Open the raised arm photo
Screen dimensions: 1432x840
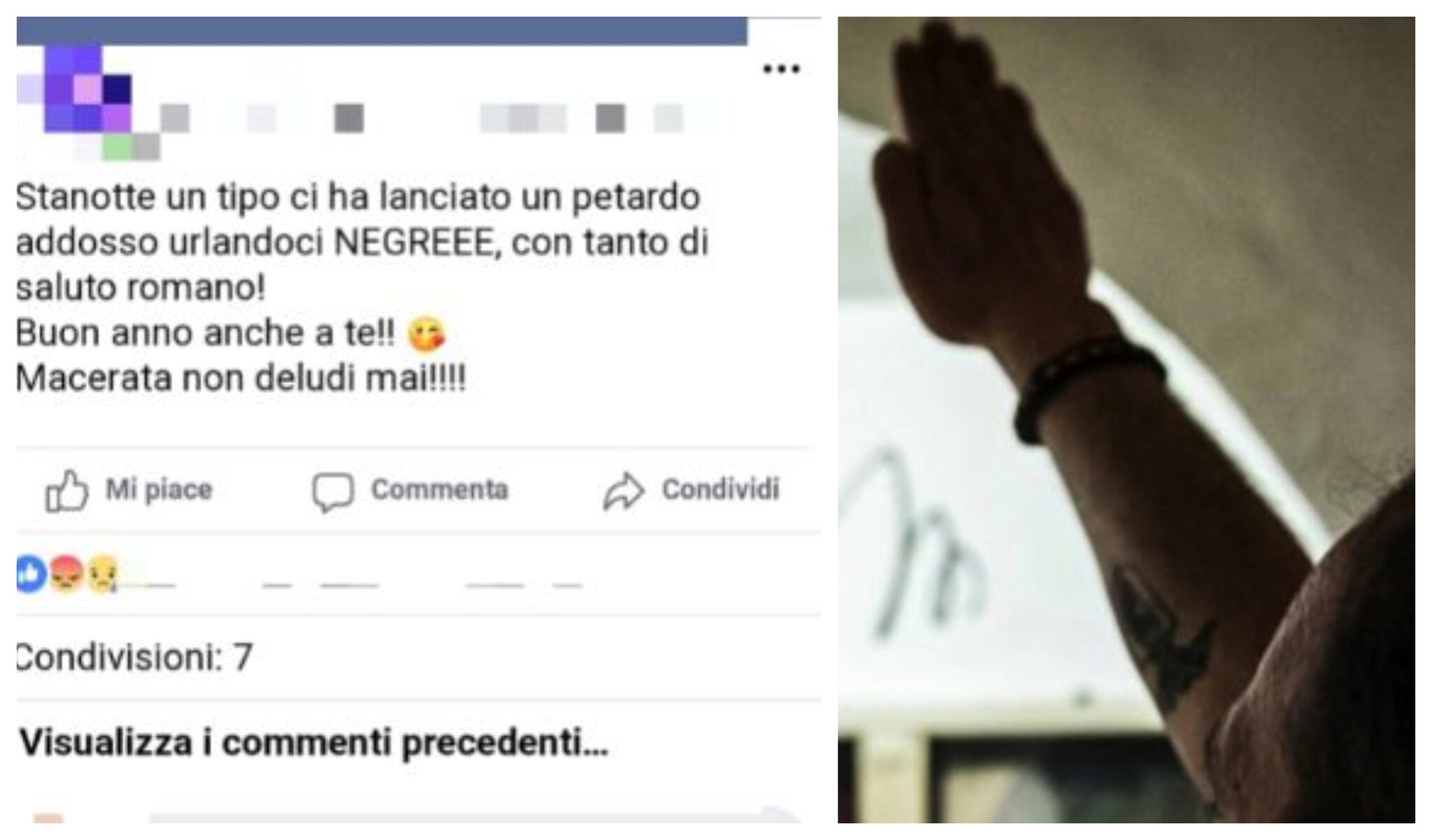point(1126,419)
